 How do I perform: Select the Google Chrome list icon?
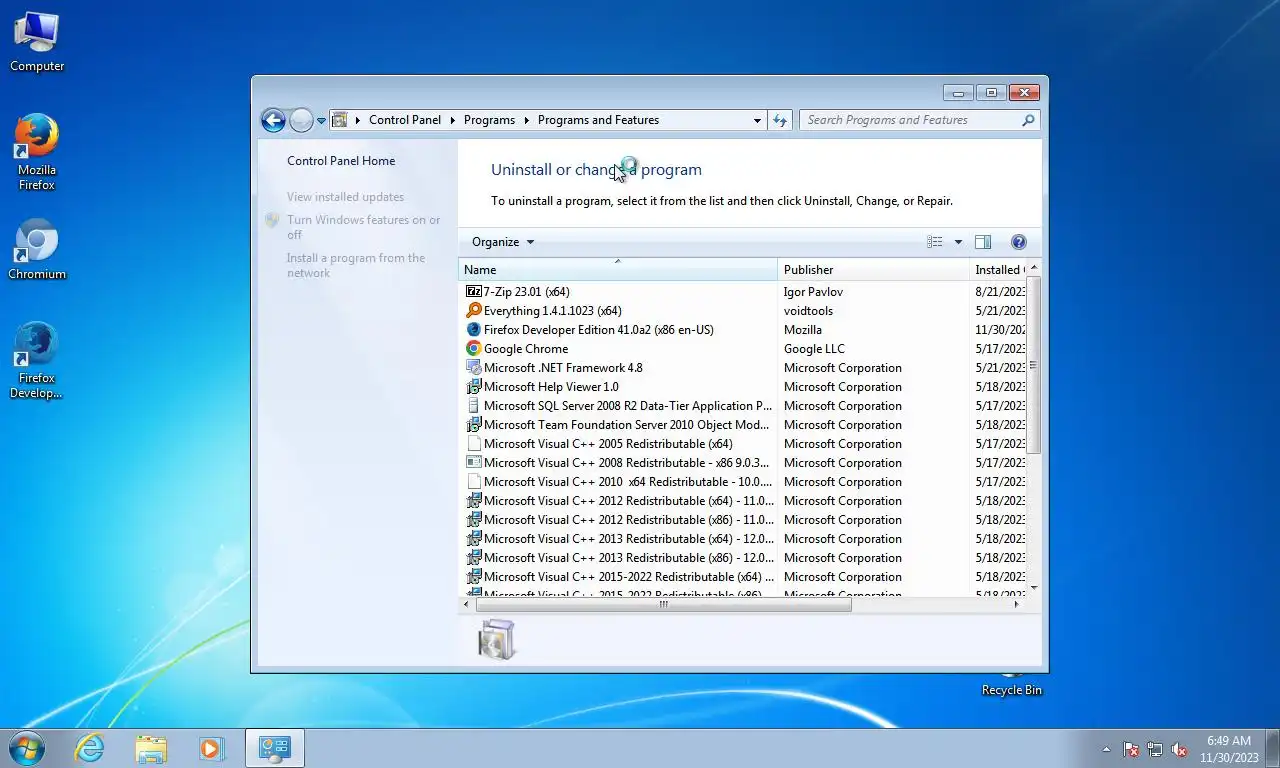click(x=474, y=349)
